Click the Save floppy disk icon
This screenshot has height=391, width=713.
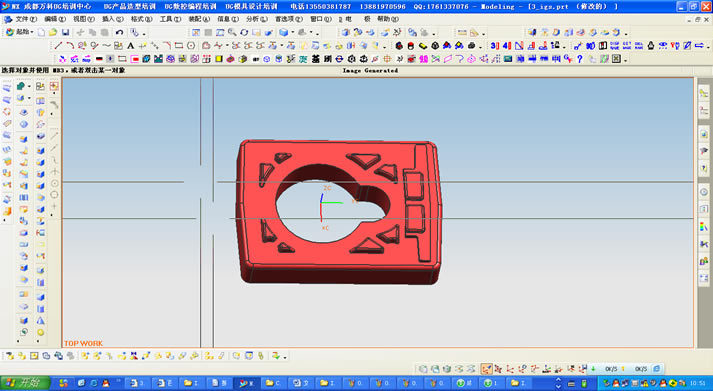coord(65,32)
